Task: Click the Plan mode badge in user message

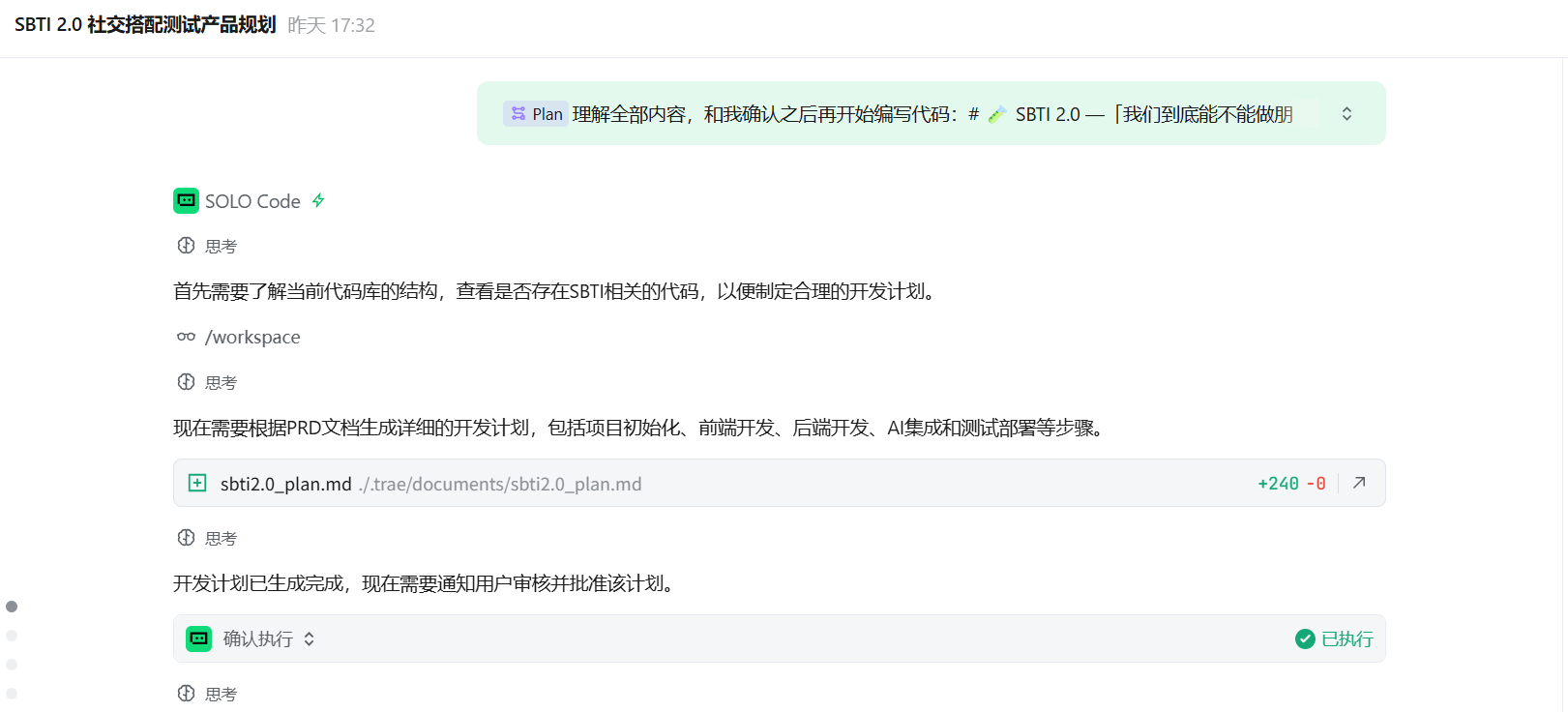Action: [x=535, y=114]
